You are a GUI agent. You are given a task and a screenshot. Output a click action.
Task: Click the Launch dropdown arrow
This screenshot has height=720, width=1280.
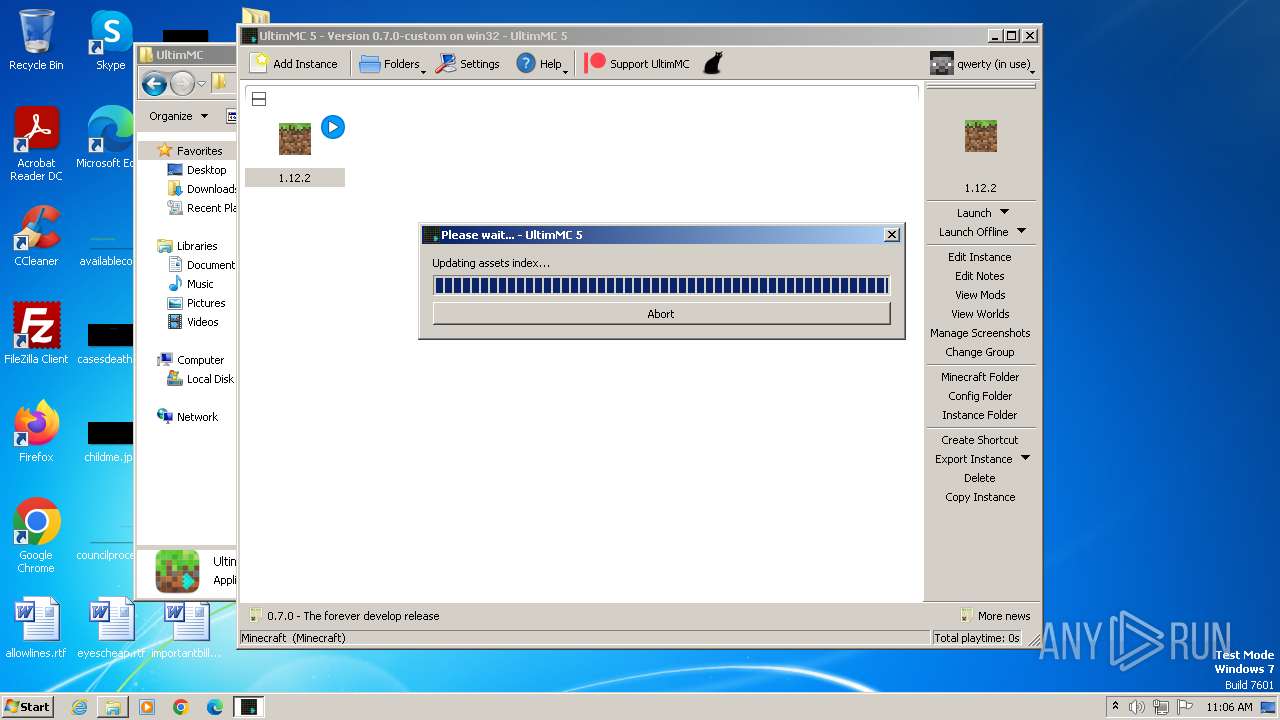1005,212
